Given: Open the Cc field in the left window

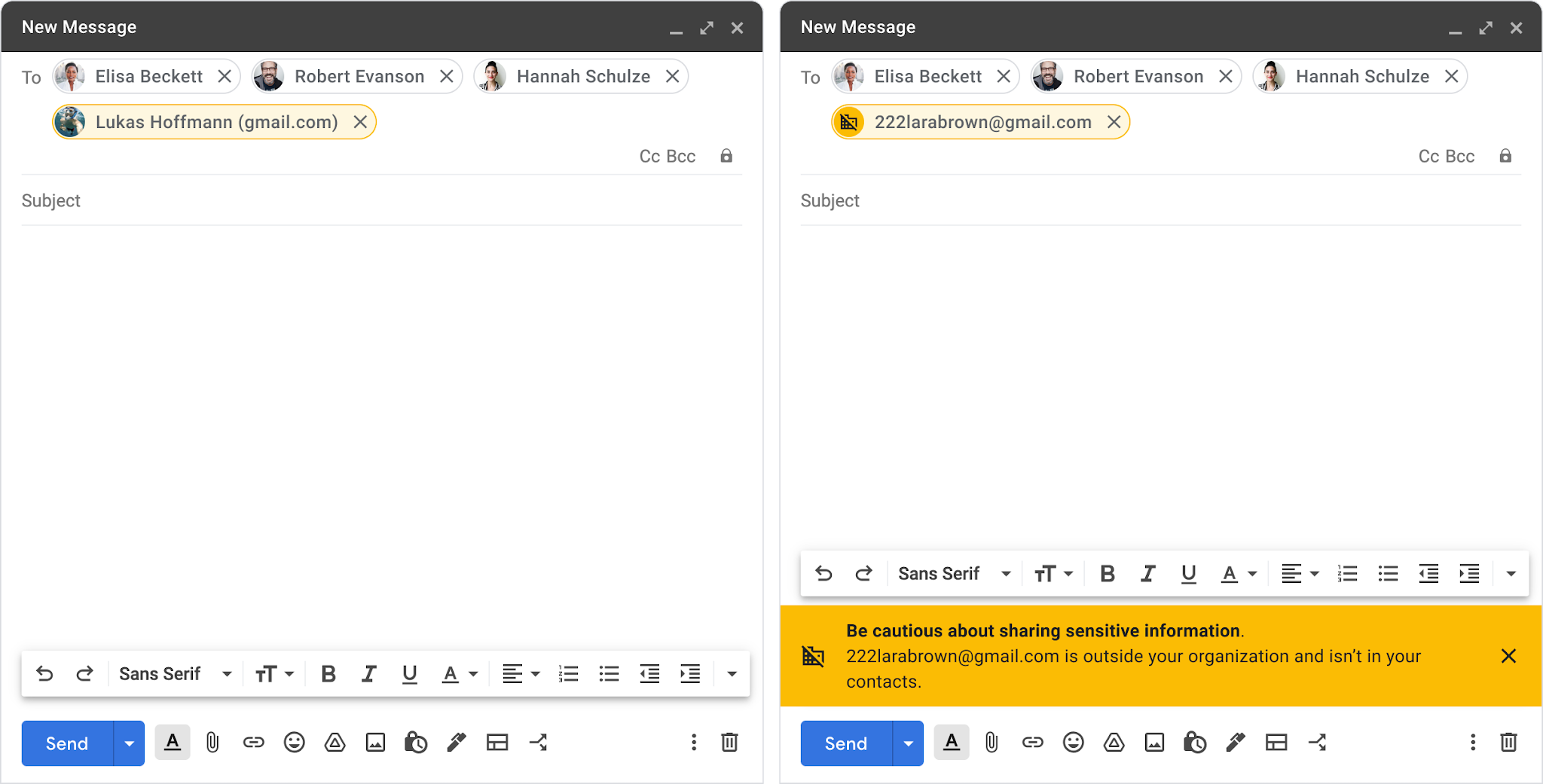Looking at the screenshot, I should tap(649, 156).
